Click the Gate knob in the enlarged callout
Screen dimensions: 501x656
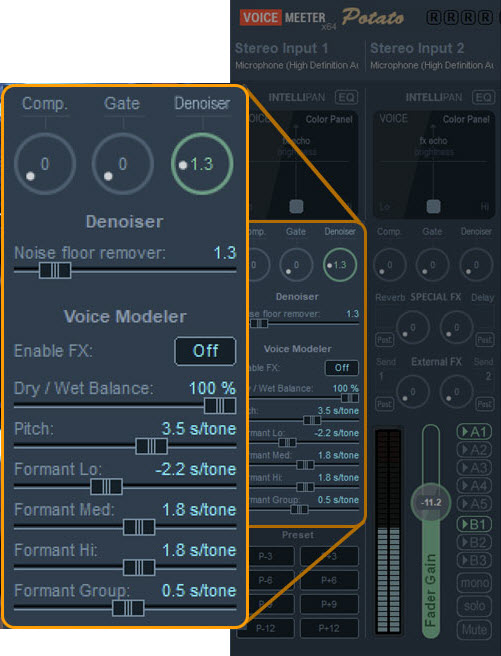(123, 164)
